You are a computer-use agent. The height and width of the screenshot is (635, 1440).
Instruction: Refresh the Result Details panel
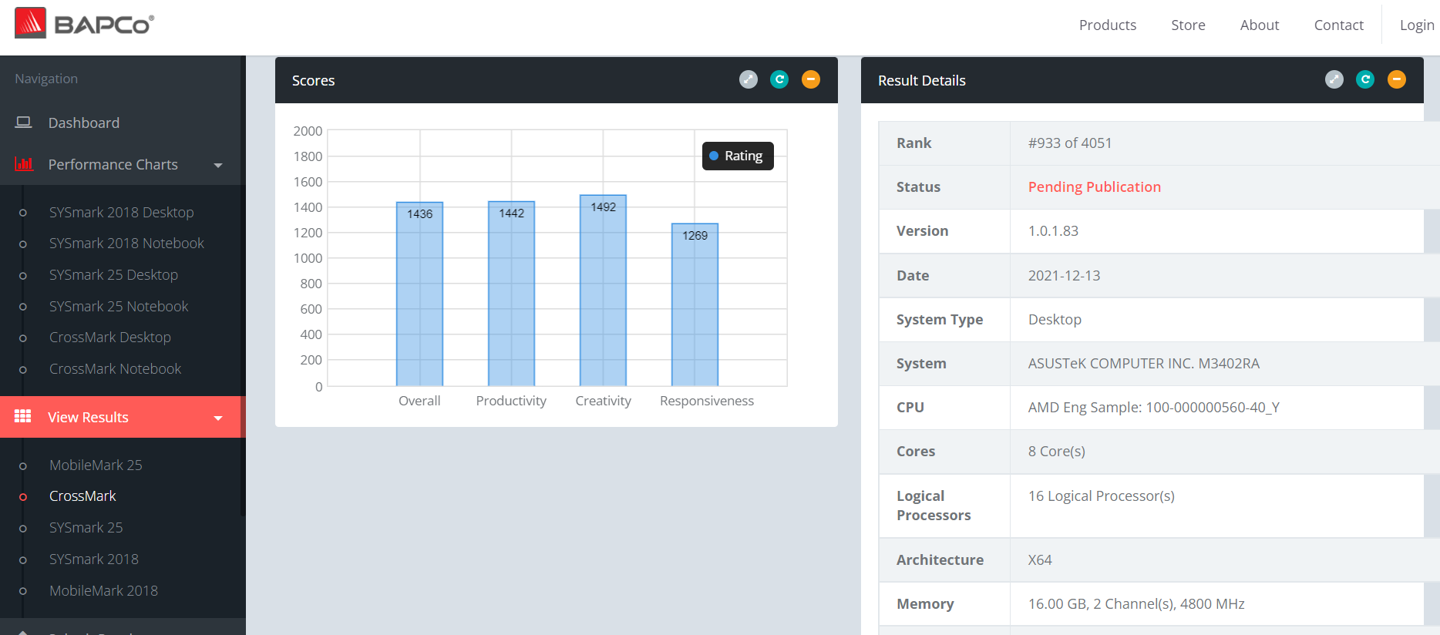pyautogui.click(x=1365, y=80)
